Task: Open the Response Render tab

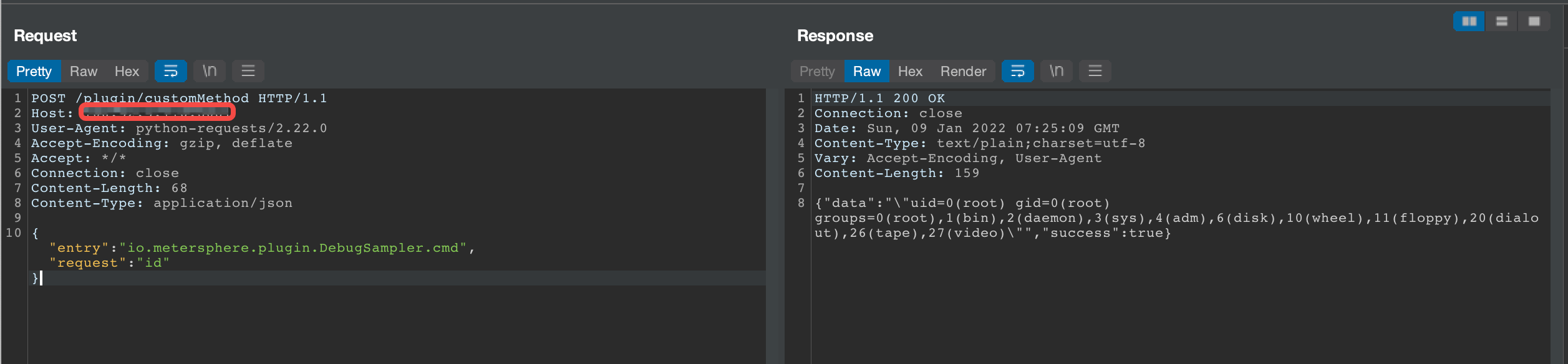Action: 963,71
